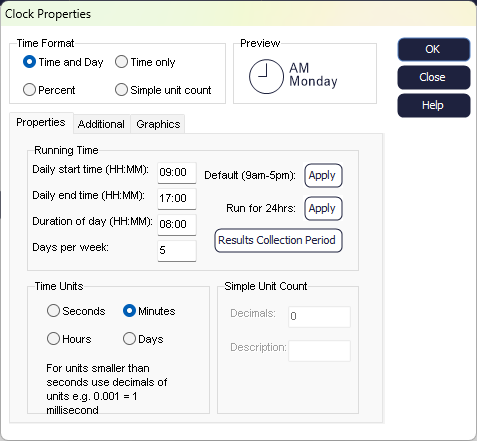The height and width of the screenshot is (441, 477).
Task: Apply the default 9am-5pm schedule
Action: click(x=323, y=175)
